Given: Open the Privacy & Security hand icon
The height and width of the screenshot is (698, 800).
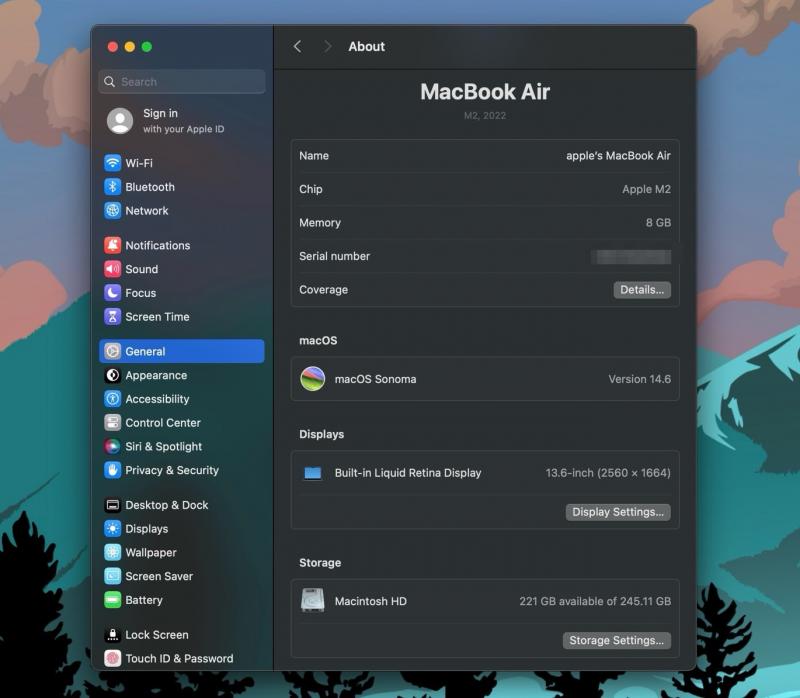Looking at the screenshot, I should coord(112,470).
